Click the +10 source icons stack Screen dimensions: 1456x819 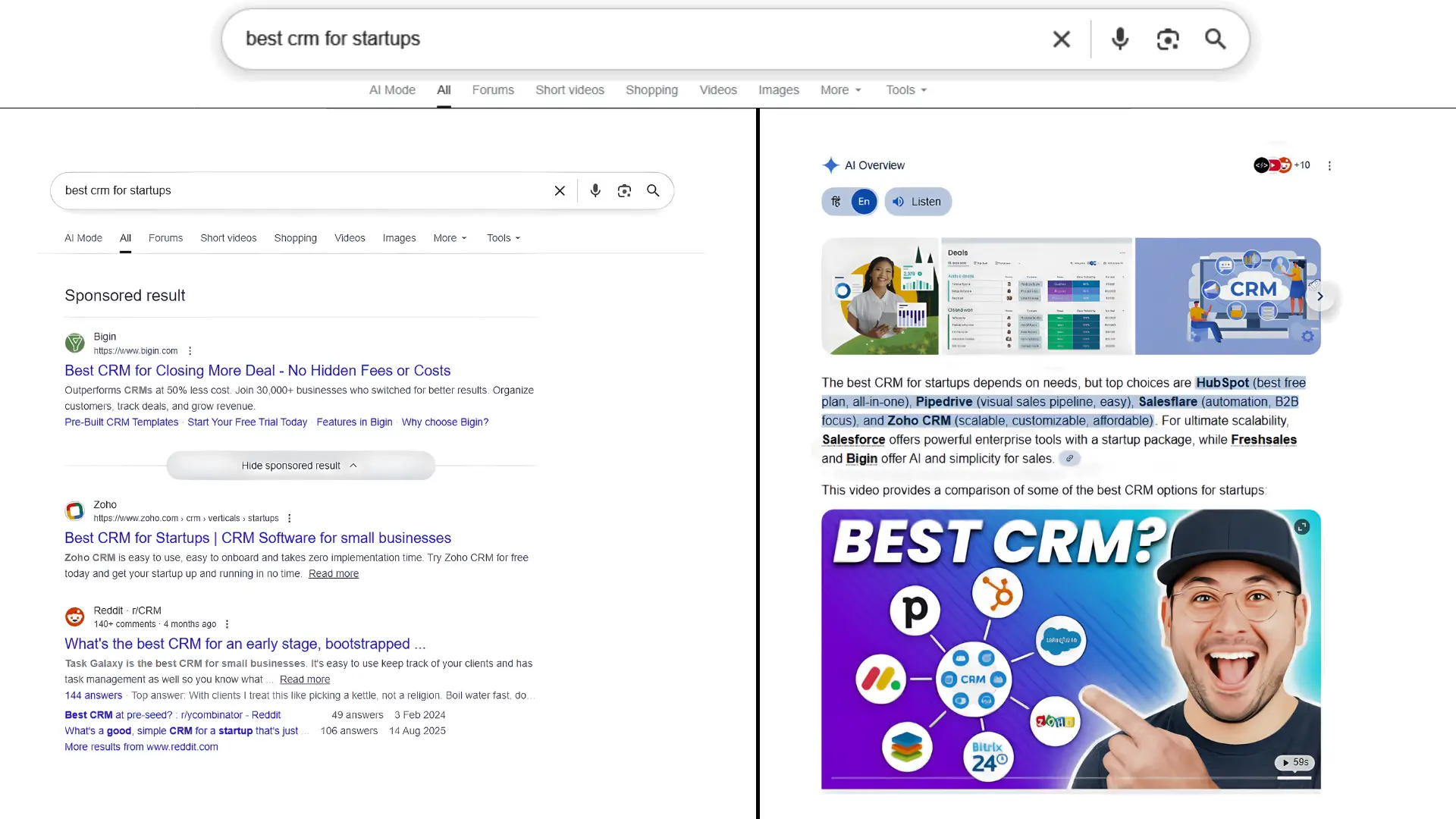(x=1282, y=165)
